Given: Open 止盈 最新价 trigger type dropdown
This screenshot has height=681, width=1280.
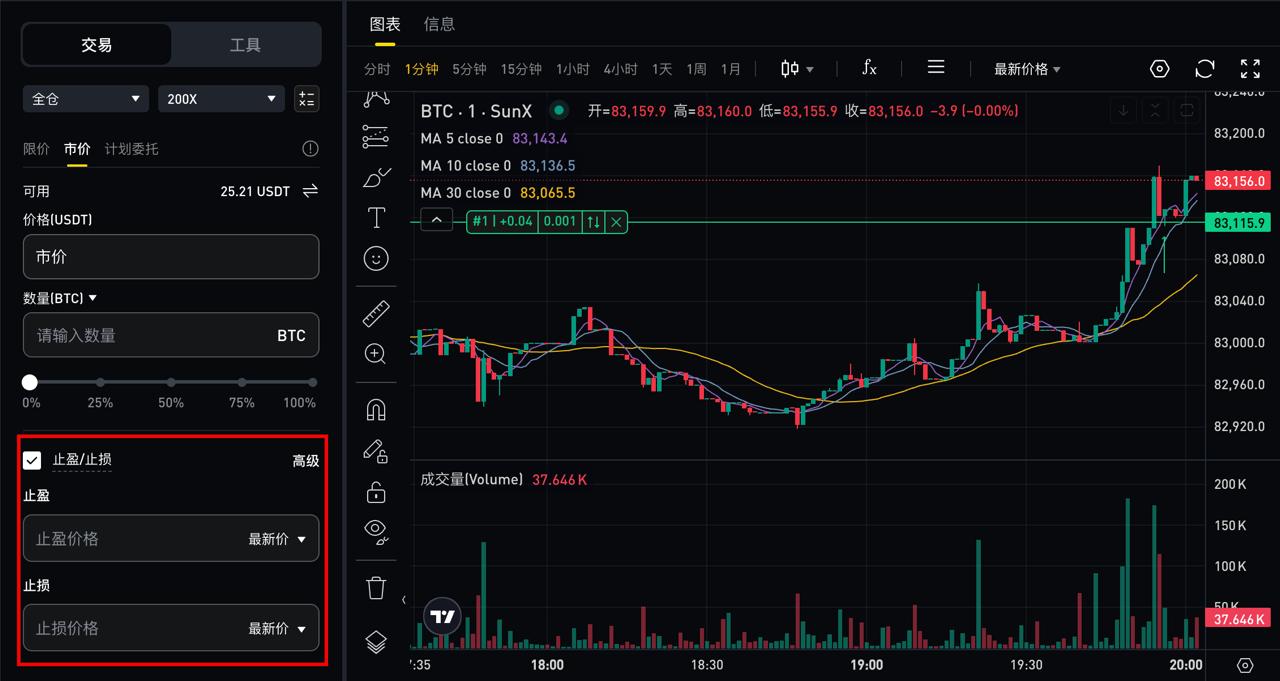Looking at the screenshot, I should click(278, 539).
